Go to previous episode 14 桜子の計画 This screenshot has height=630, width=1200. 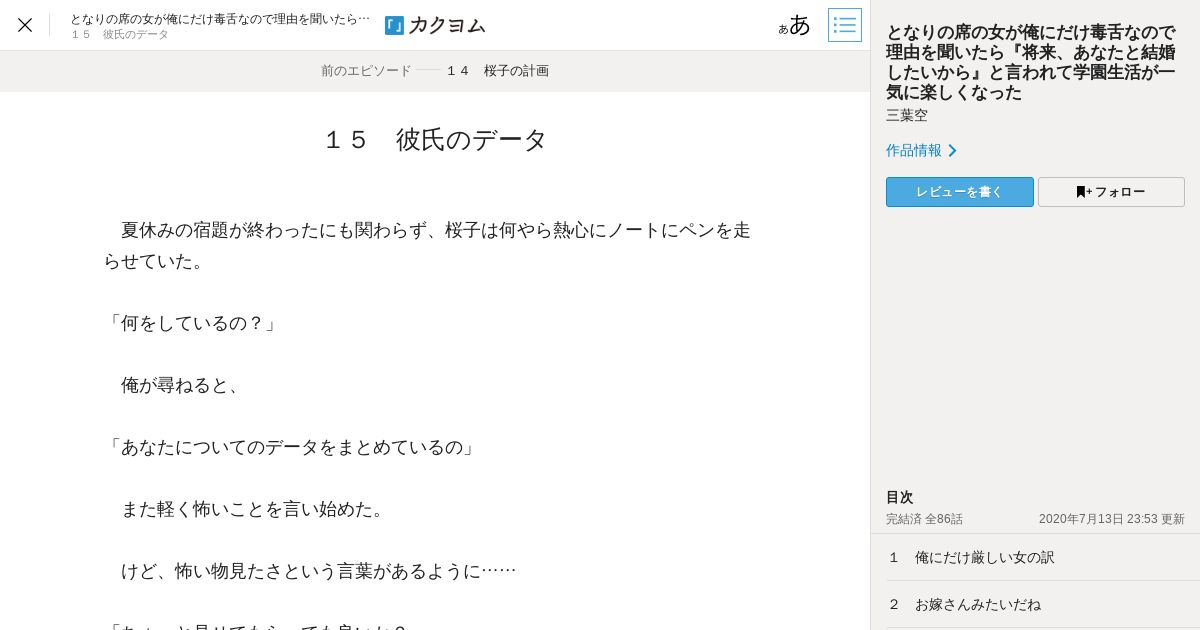(435, 71)
